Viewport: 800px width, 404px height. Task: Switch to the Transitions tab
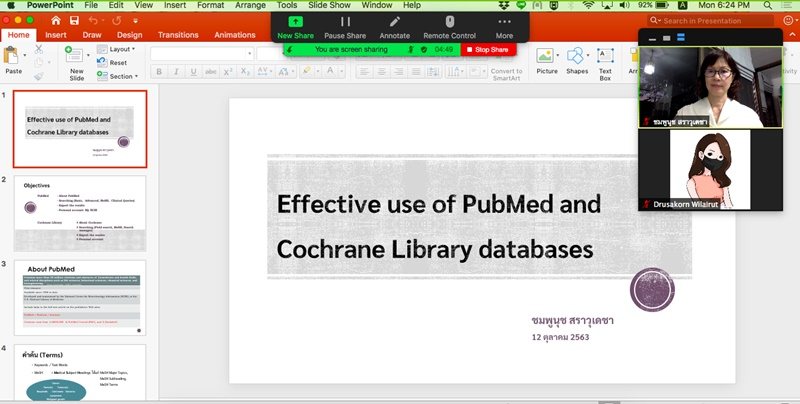(177, 34)
